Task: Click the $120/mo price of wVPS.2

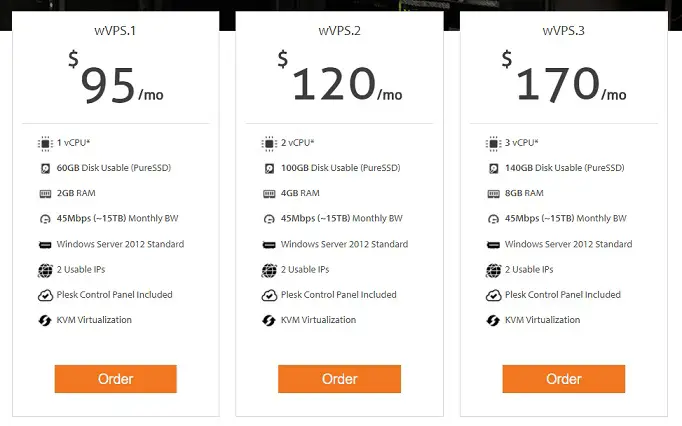Action: coord(340,77)
